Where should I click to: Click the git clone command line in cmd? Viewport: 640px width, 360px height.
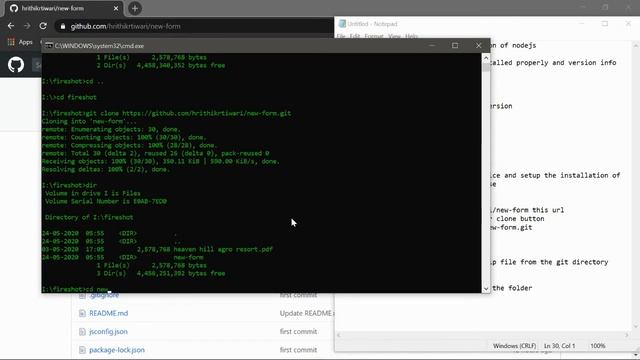(x=167, y=113)
